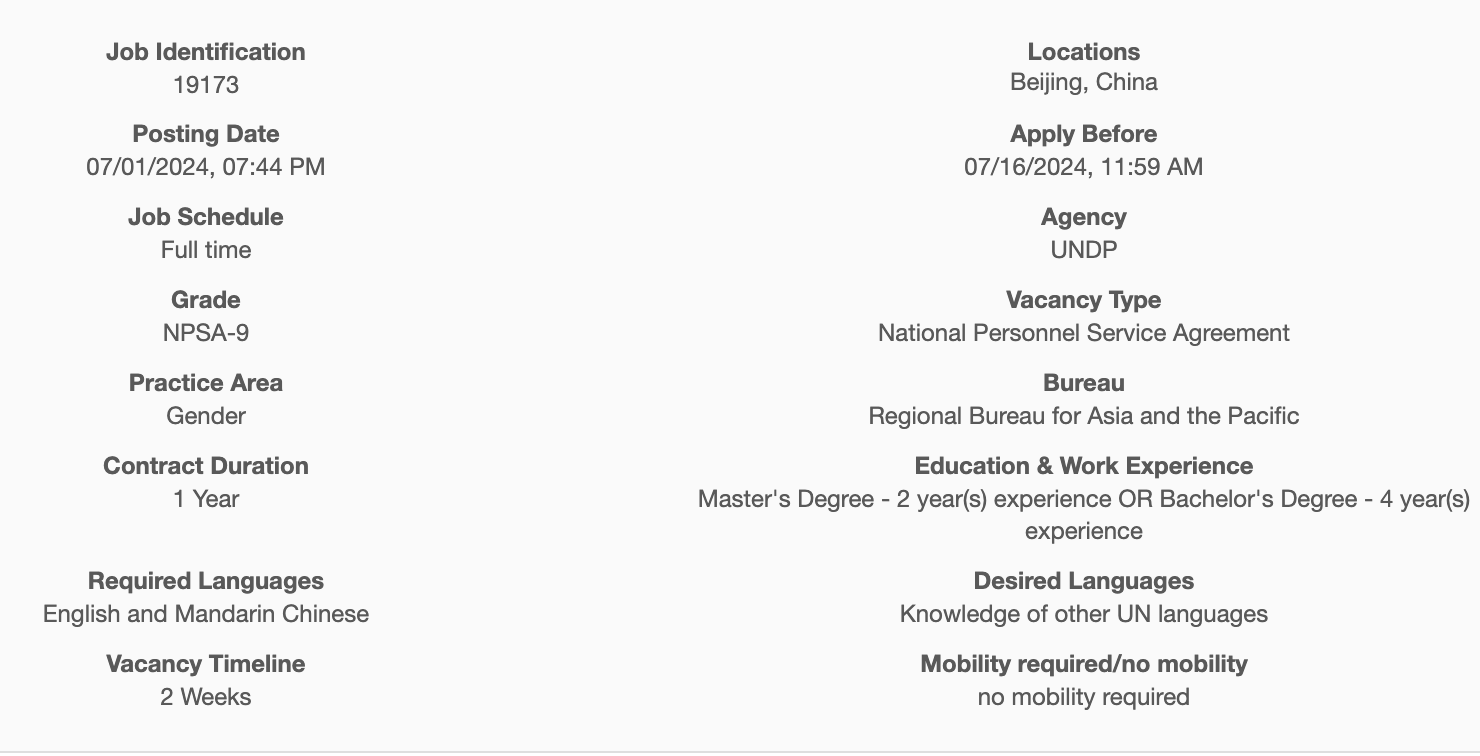
Task: Select the UNDP agency value
Action: pyautogui.click(x=1084, y=250)
